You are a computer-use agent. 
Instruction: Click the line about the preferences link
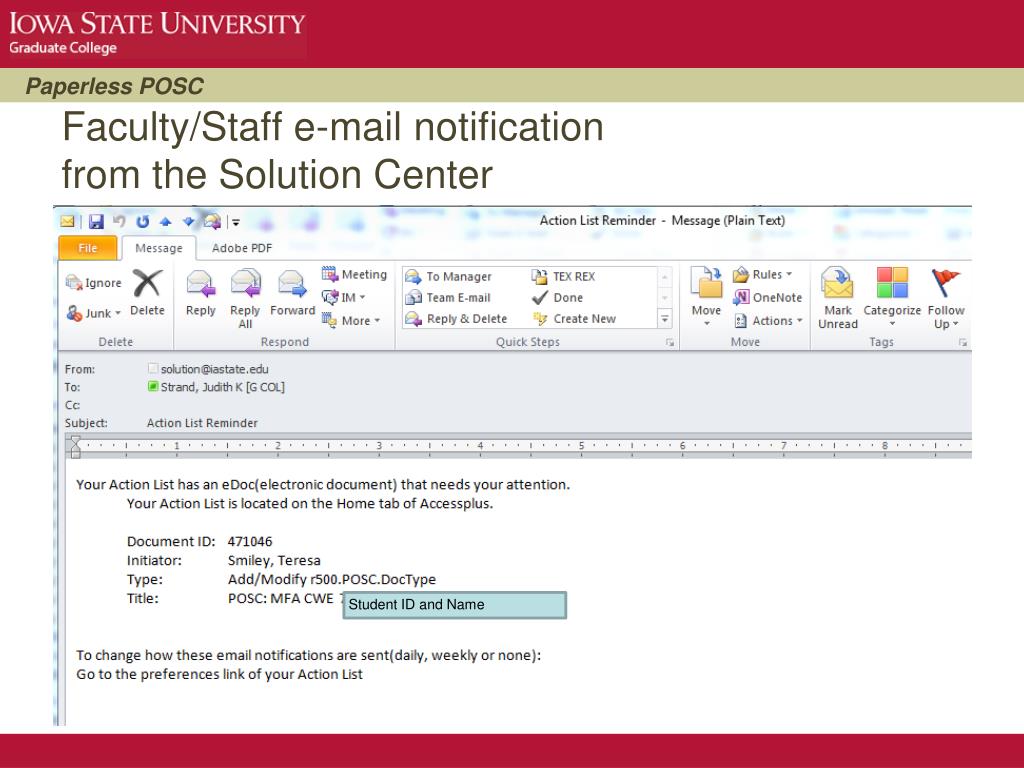pyautogui.click(x=219, y=674)
